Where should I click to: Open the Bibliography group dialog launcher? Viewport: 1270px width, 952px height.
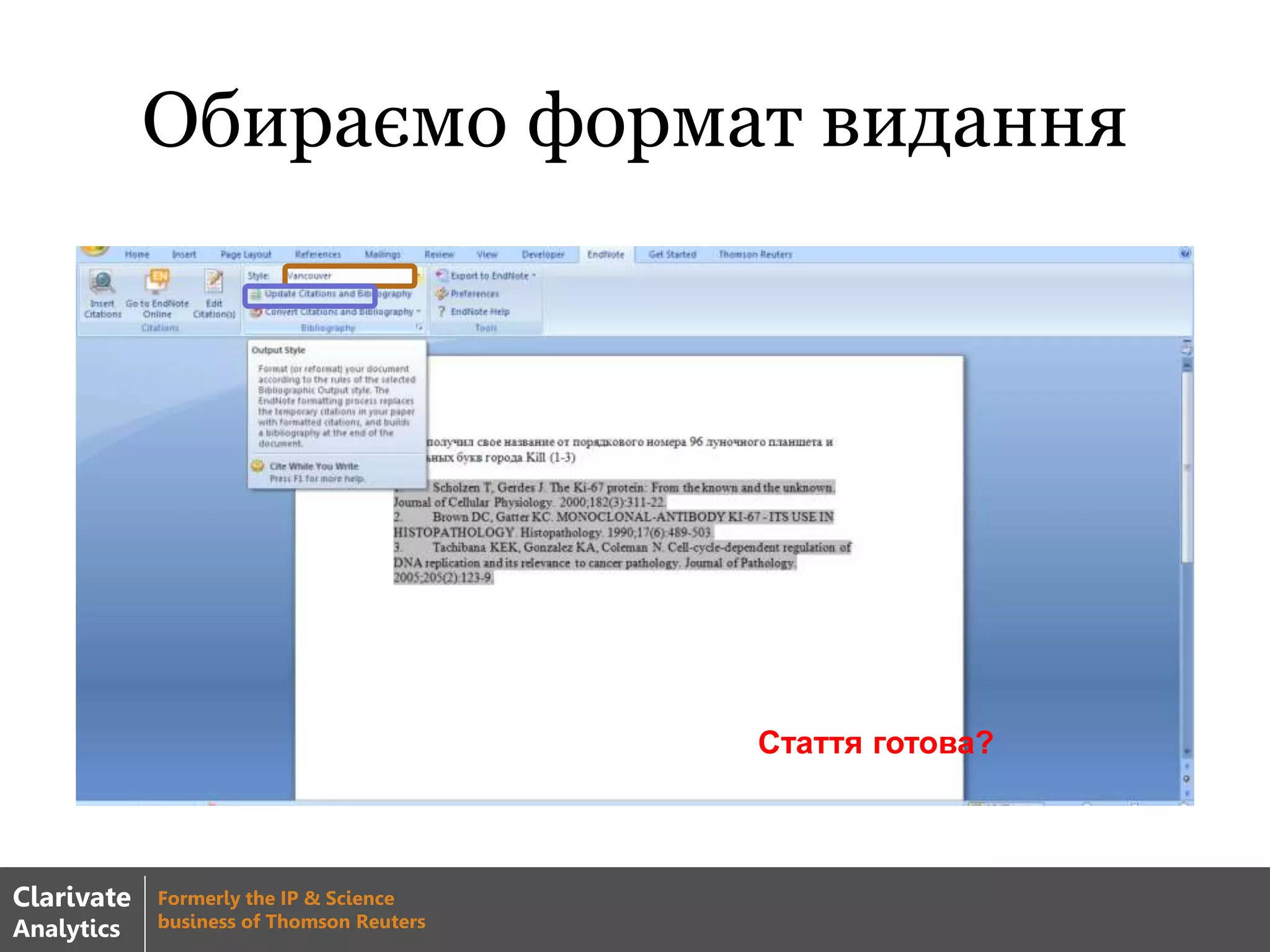tap(420, 327)
